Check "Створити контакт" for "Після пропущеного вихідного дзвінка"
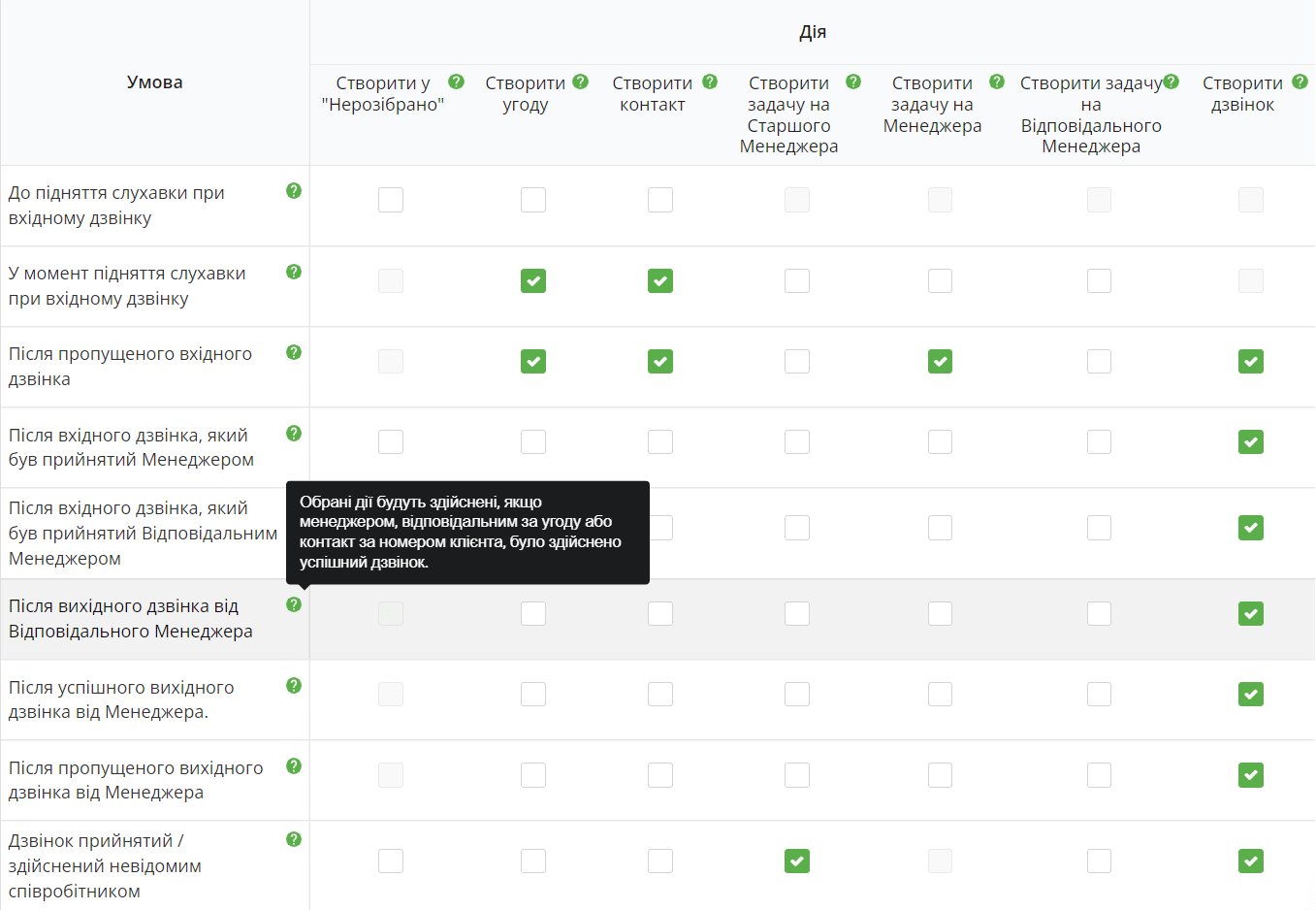This screenshot has height=910, width=1316. click(660, 775)
